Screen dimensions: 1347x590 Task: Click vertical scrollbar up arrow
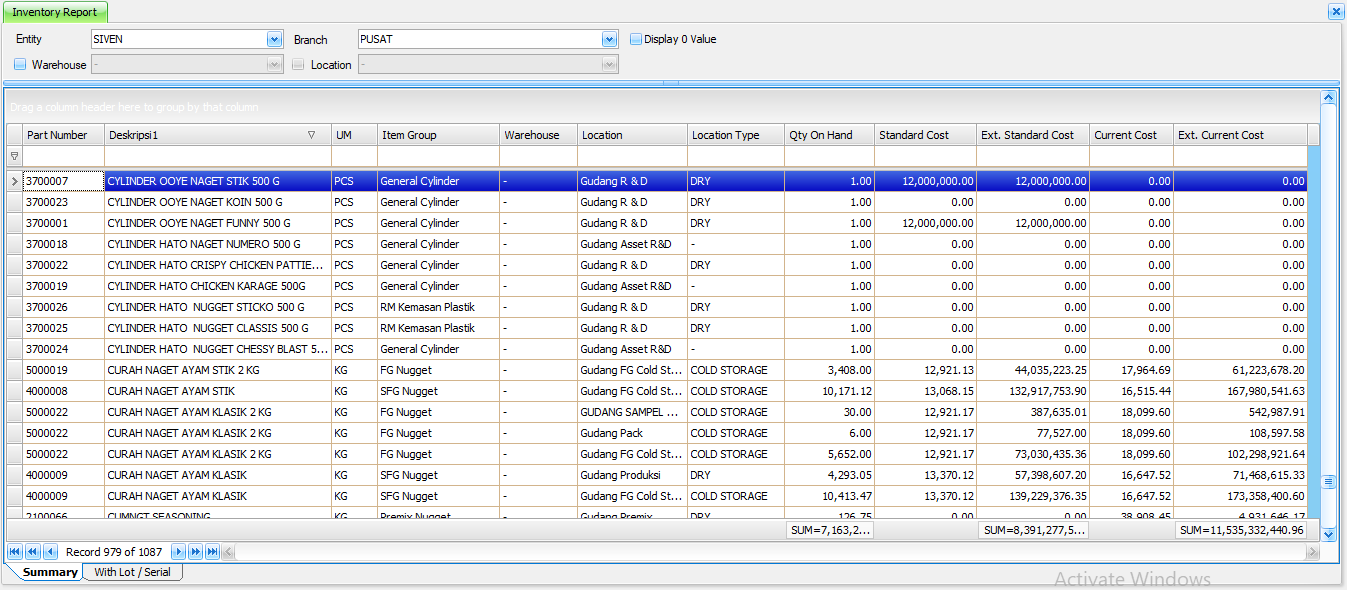pos(1328,98)
